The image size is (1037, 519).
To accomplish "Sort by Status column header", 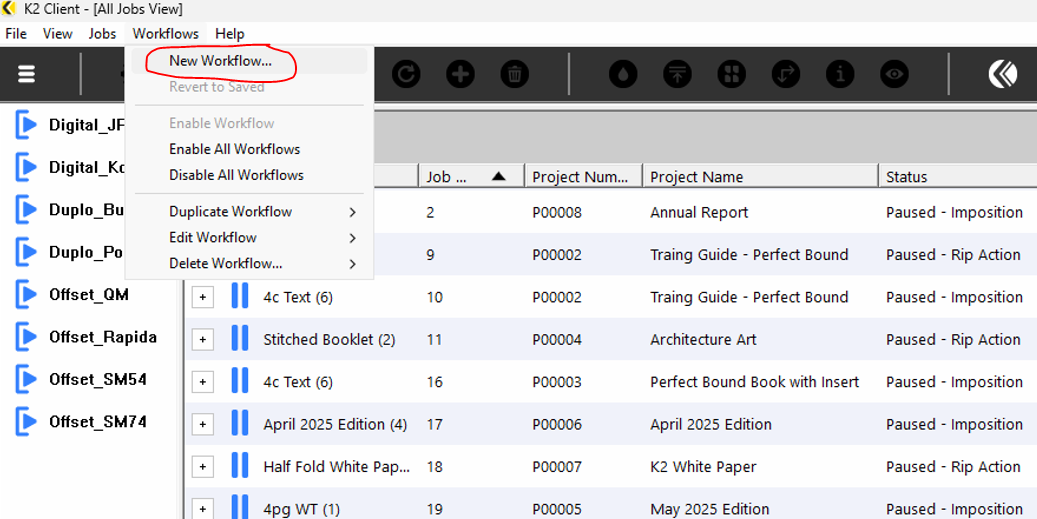I will tap(958, 177).
